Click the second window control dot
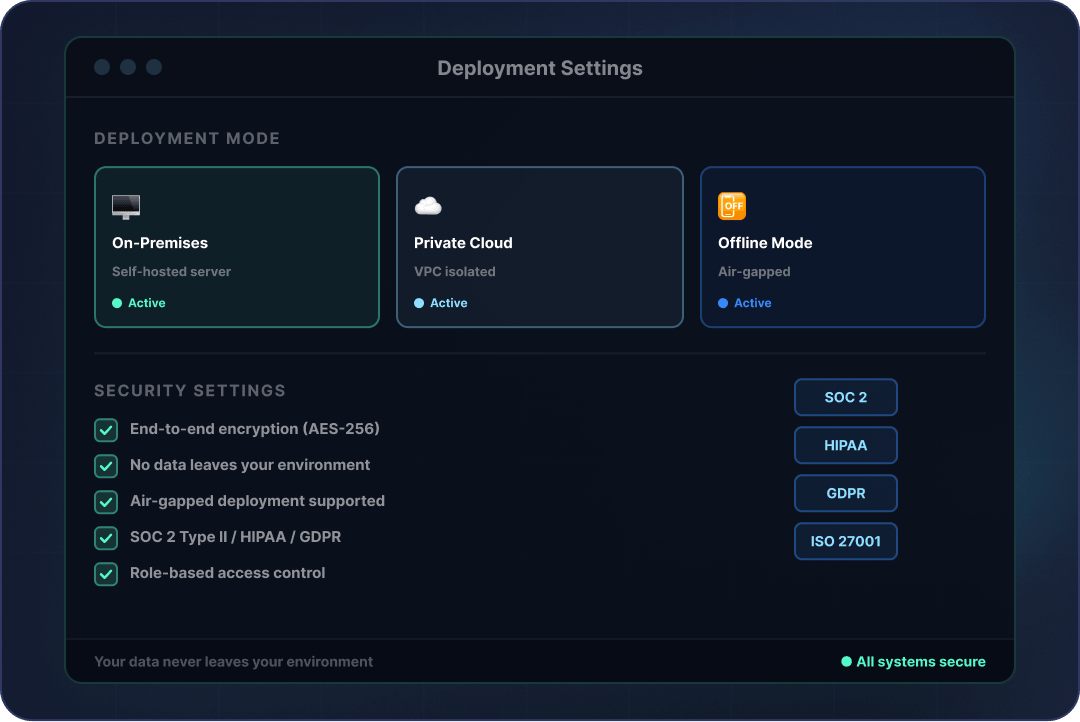 coord(128,67)
